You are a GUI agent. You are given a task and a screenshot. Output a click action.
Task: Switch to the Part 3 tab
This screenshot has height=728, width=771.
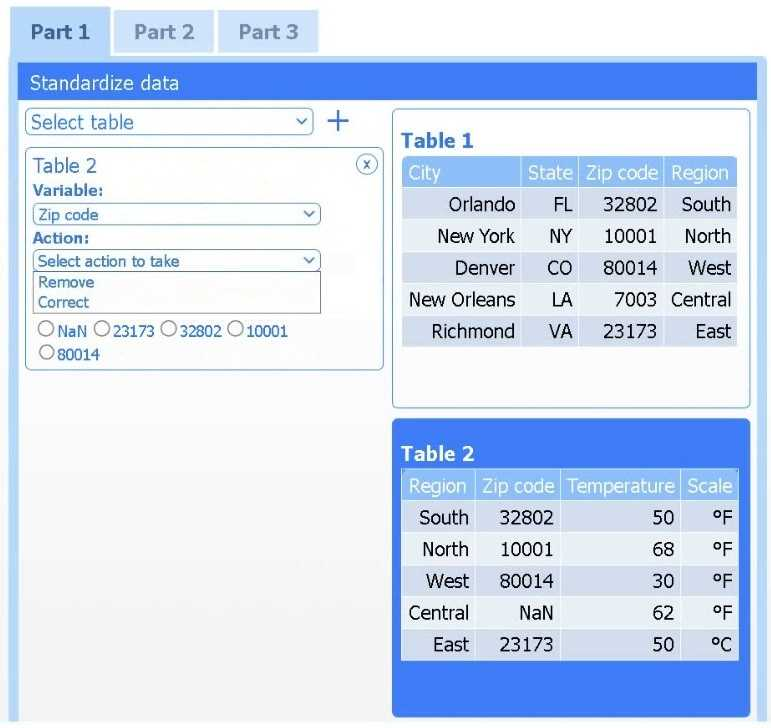click(268, 32)
